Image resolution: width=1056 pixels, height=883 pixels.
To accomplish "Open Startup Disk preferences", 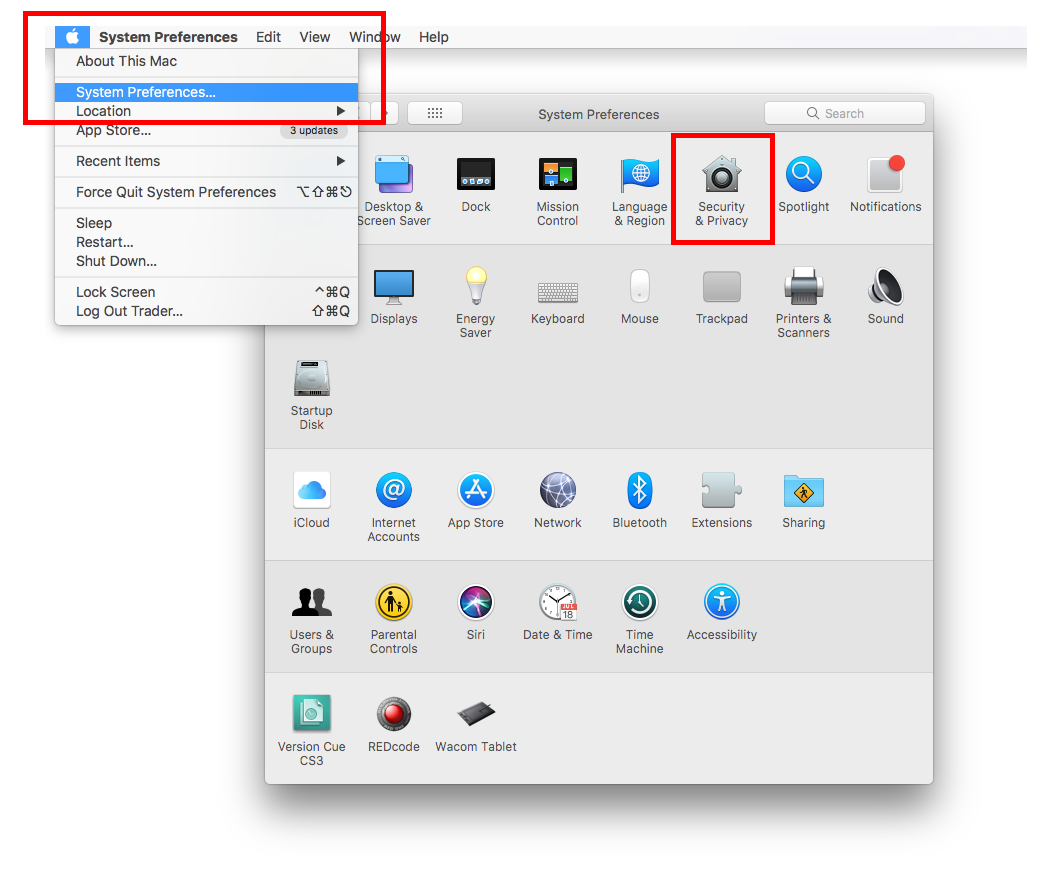I will [x=312, y=395].
